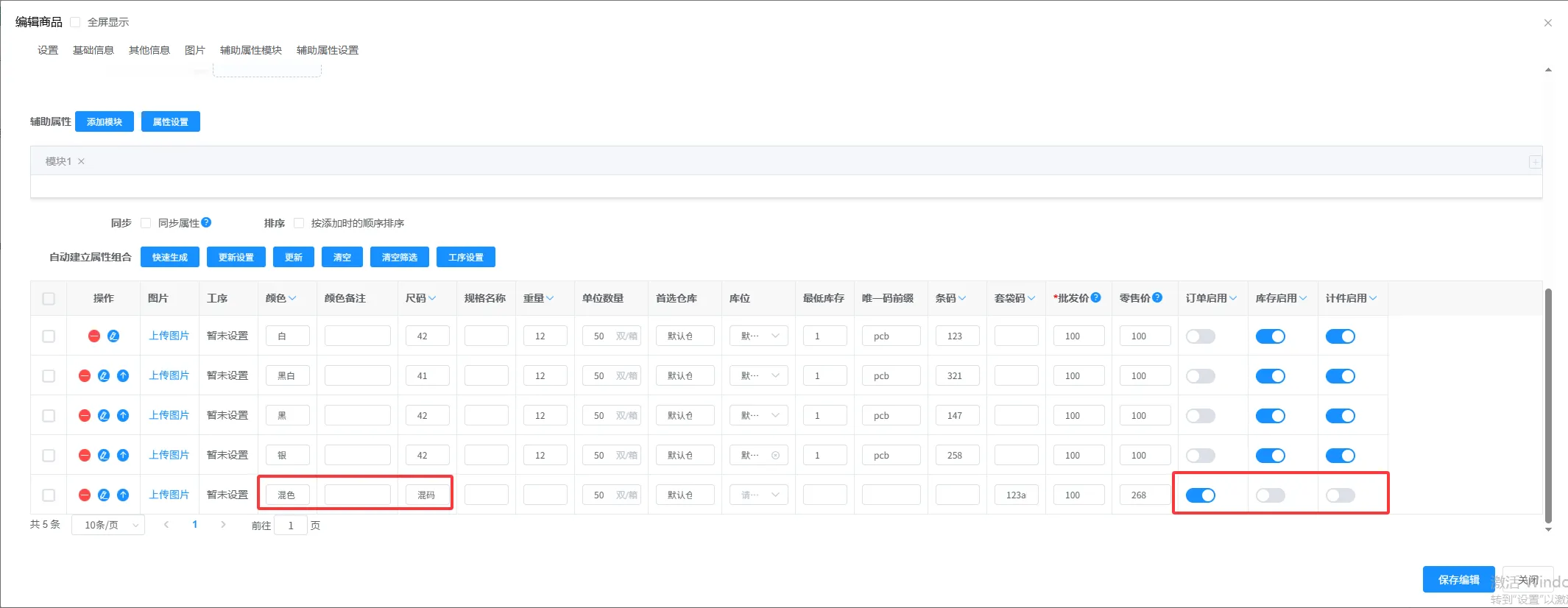The width and height of the screenshot is (1568, 608).
Task: Open the 其他信息 tab
Action: (149, 50)
